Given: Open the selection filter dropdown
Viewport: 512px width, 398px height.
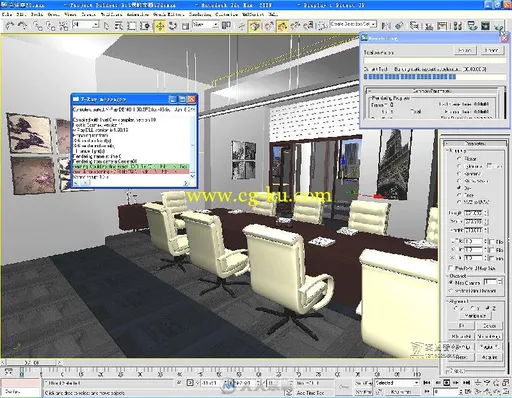Looking at the screenshot, I should click(96, 25).
